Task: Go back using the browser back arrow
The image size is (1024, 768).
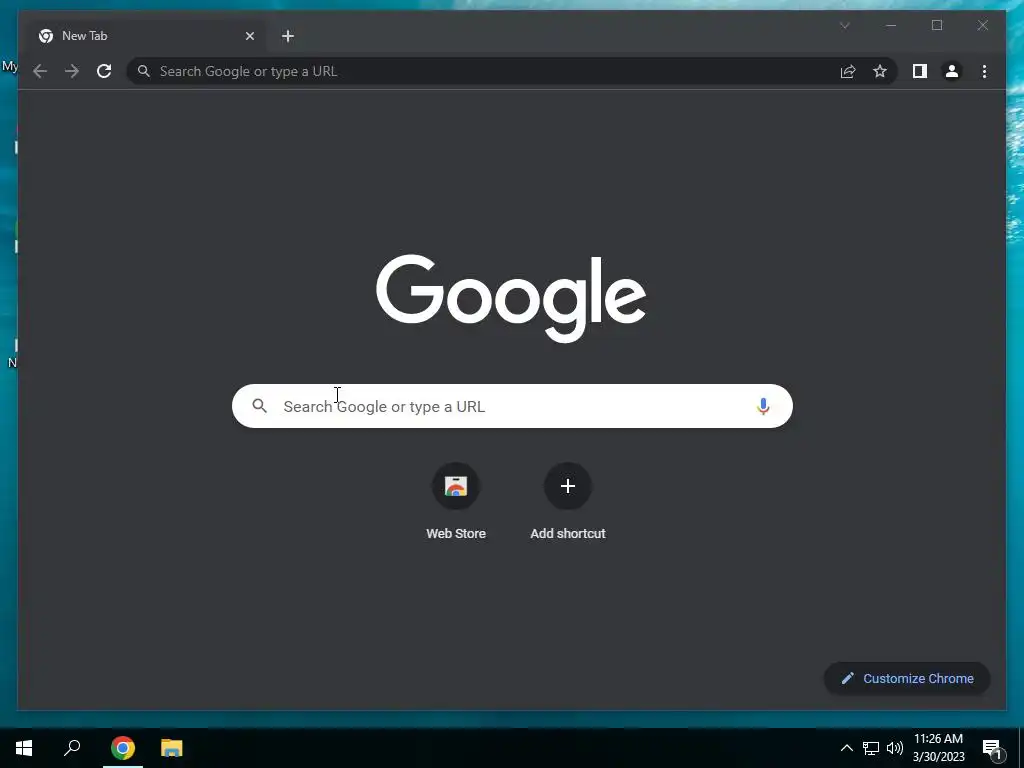Action: click(40, 71)
